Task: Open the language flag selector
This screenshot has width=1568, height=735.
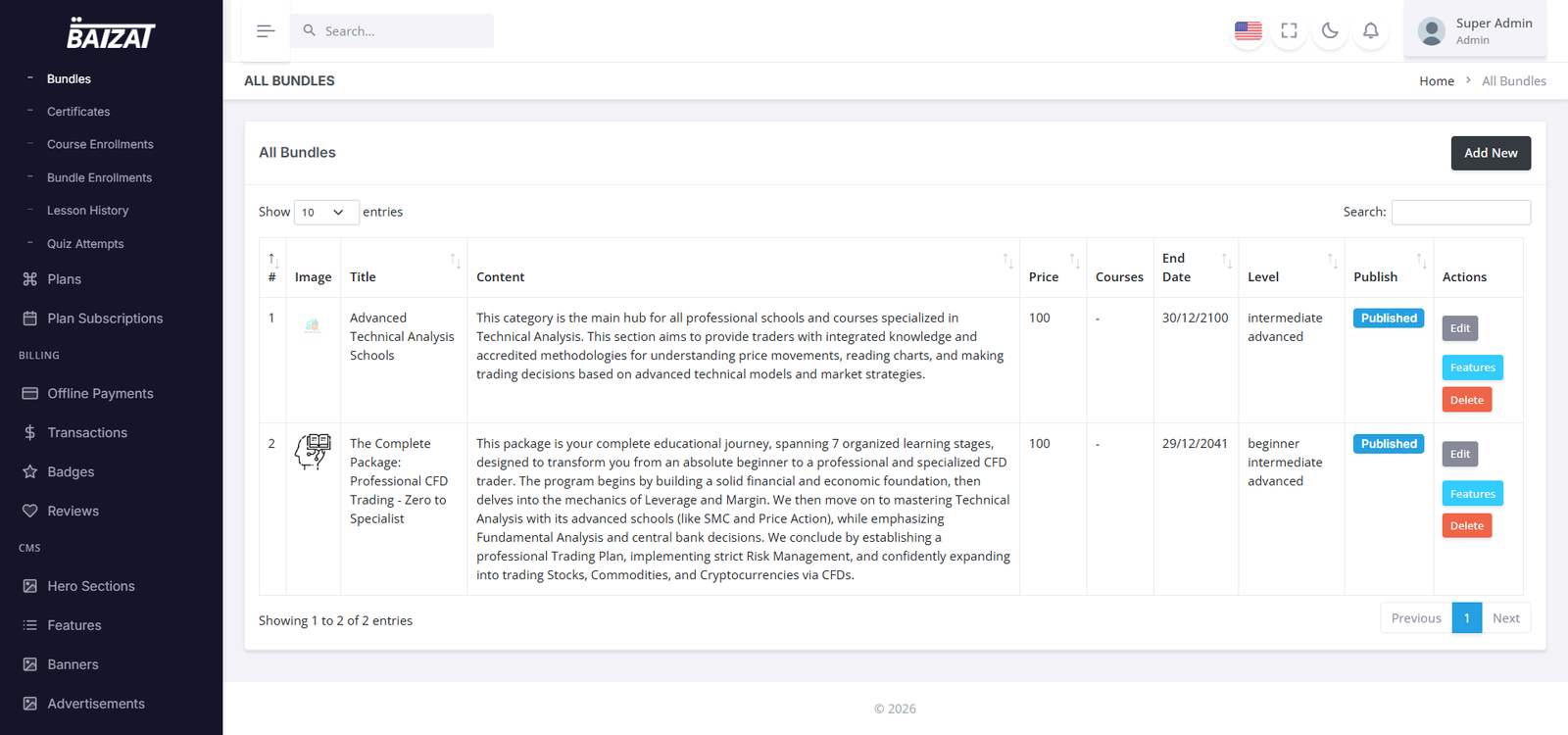Action: 1248,31
